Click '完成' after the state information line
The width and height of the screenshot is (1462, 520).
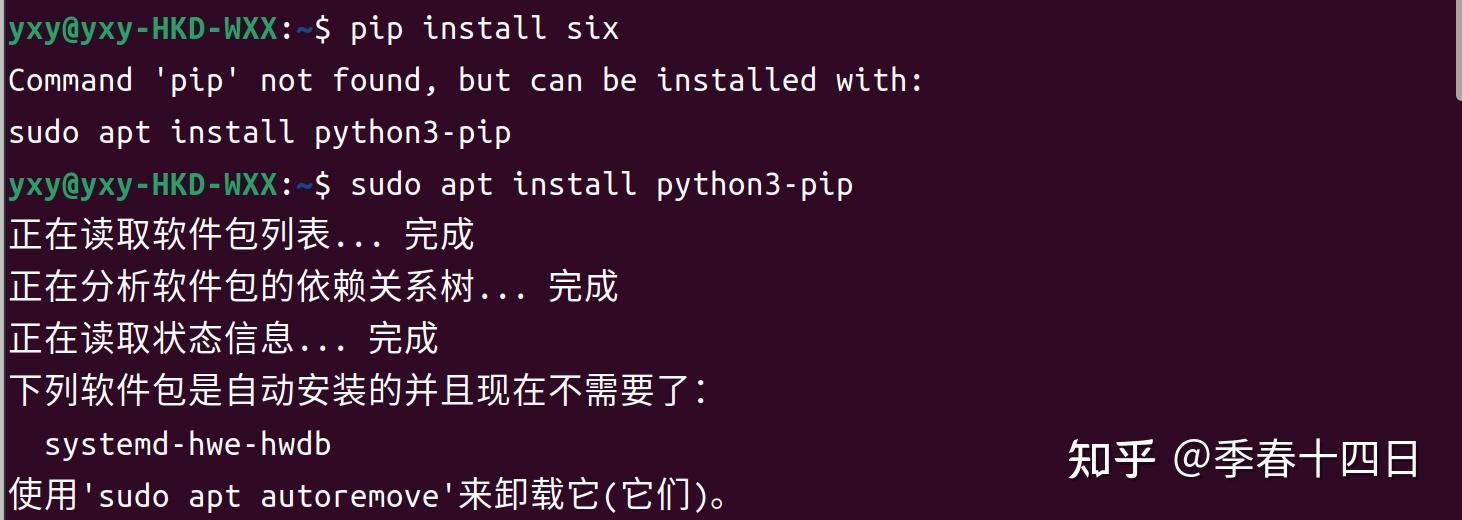tap(403, 340)
